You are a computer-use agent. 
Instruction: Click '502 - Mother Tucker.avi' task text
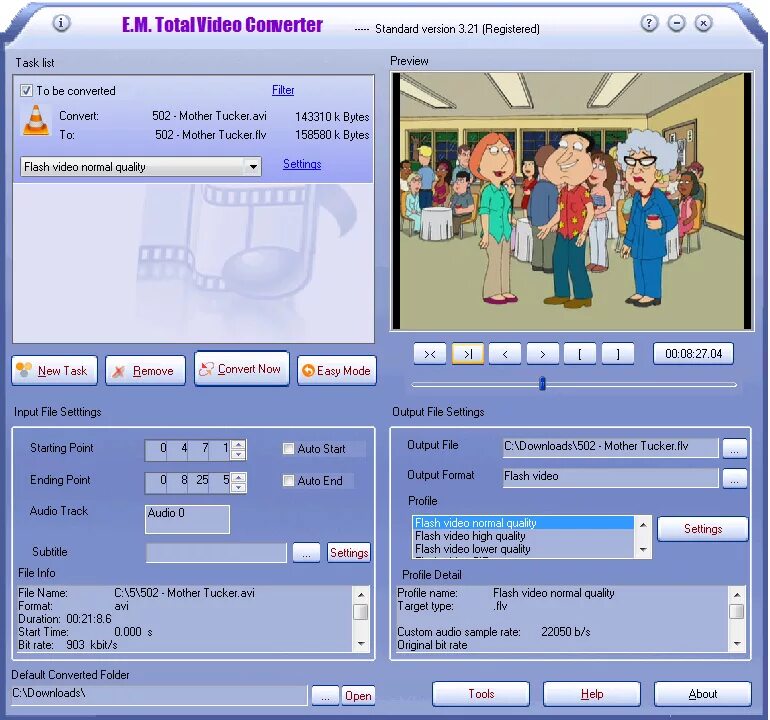[x=209, y=116]
